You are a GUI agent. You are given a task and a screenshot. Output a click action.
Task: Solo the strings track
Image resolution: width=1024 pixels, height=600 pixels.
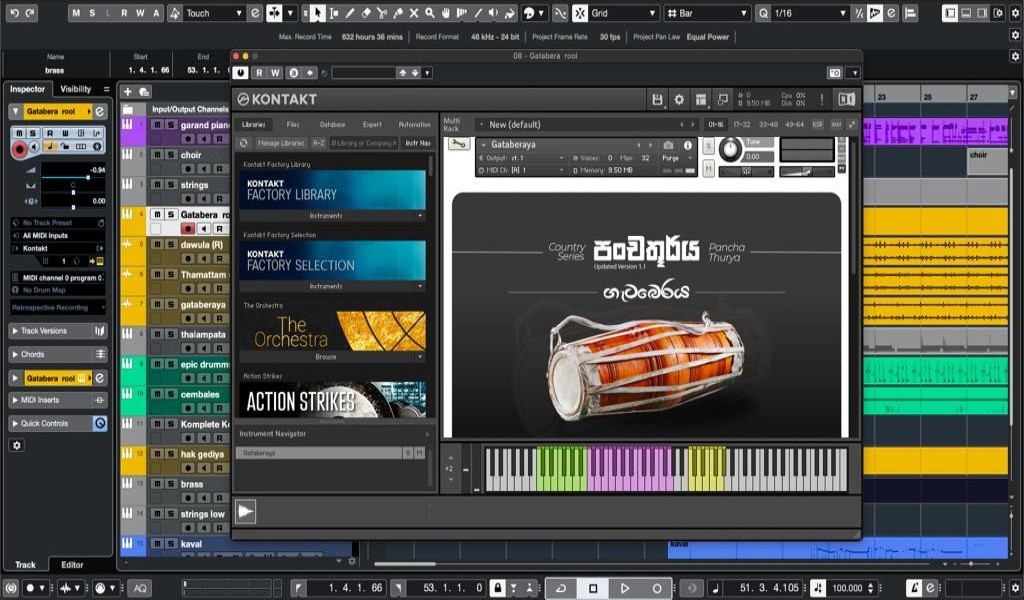[171, 185]
